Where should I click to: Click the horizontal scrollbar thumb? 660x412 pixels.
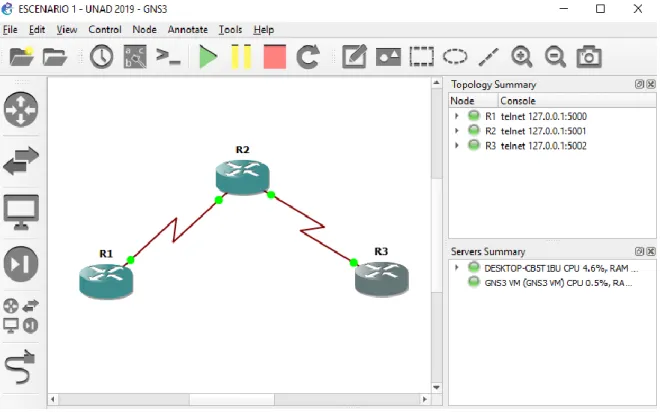coord(232,399)
